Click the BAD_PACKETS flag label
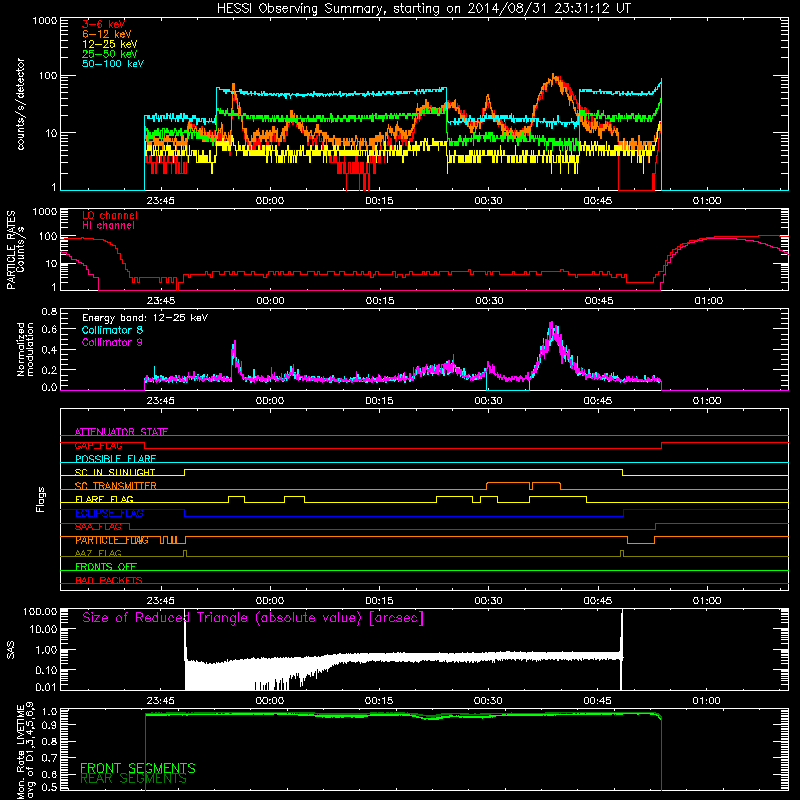Viewport: 800px width, 800px height. pyautogui.click(x=109, y=581)
